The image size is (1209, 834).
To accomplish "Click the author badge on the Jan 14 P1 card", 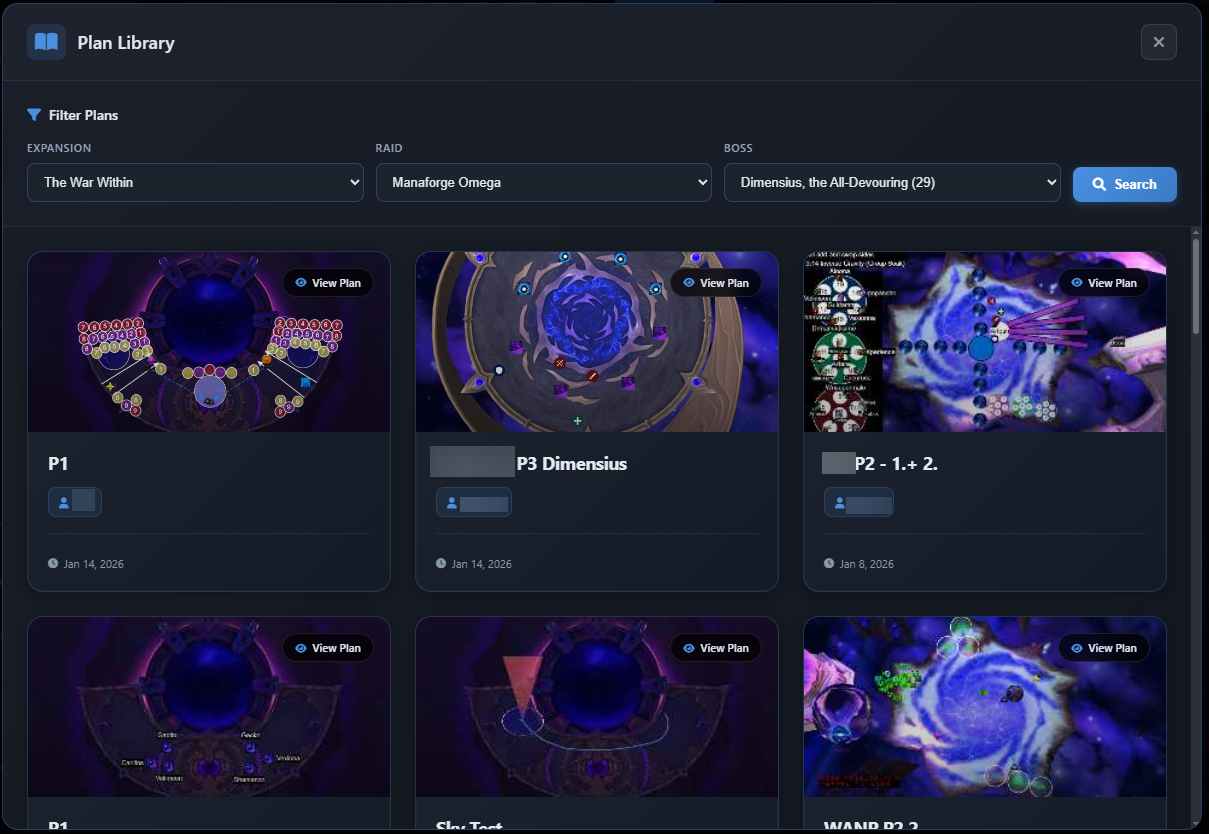I will click(75, 502).
